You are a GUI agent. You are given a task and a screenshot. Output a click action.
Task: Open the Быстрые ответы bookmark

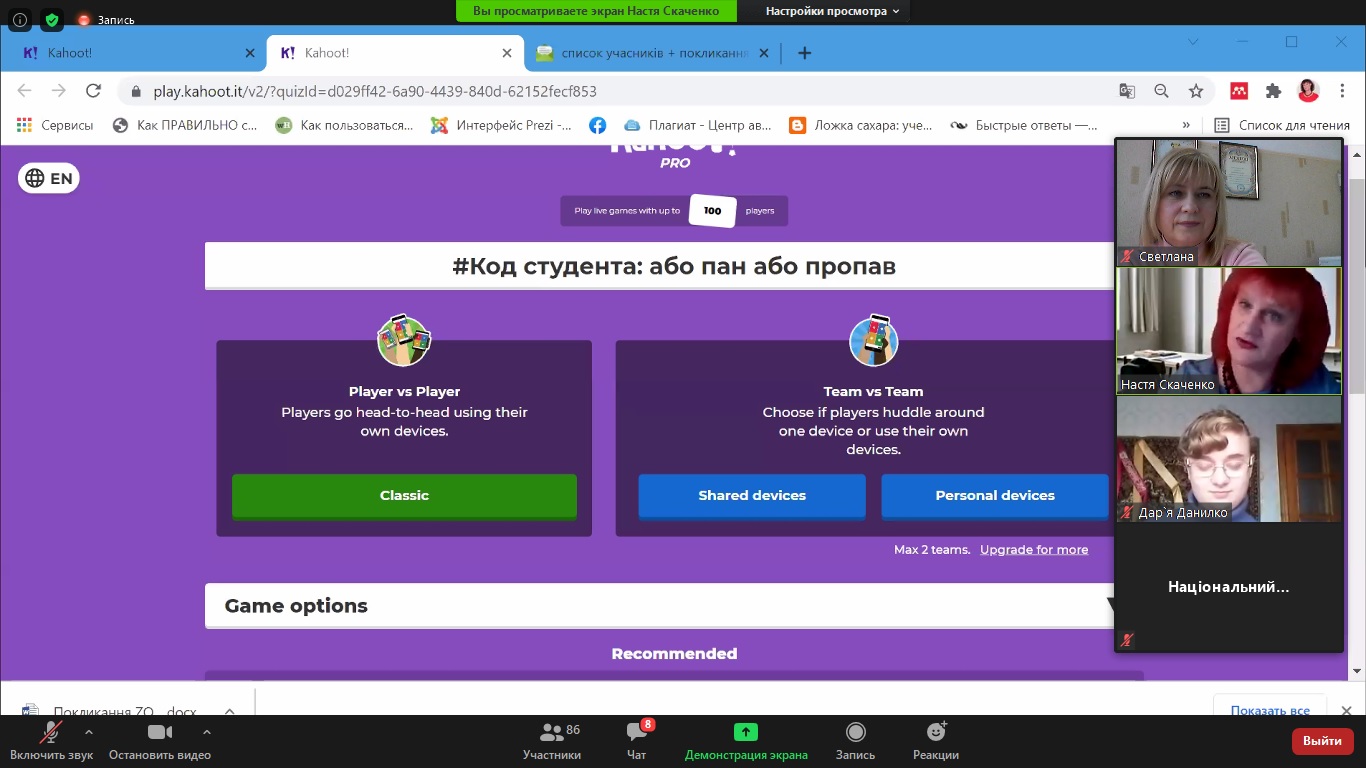pos(1024,125)
